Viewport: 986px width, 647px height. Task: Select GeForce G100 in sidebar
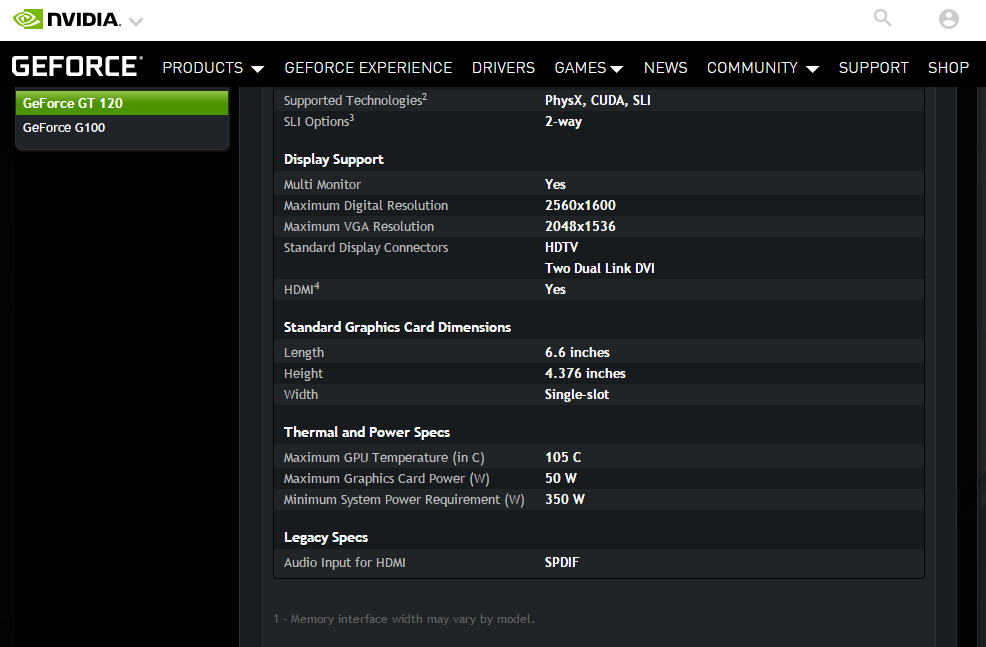point(121,128)
